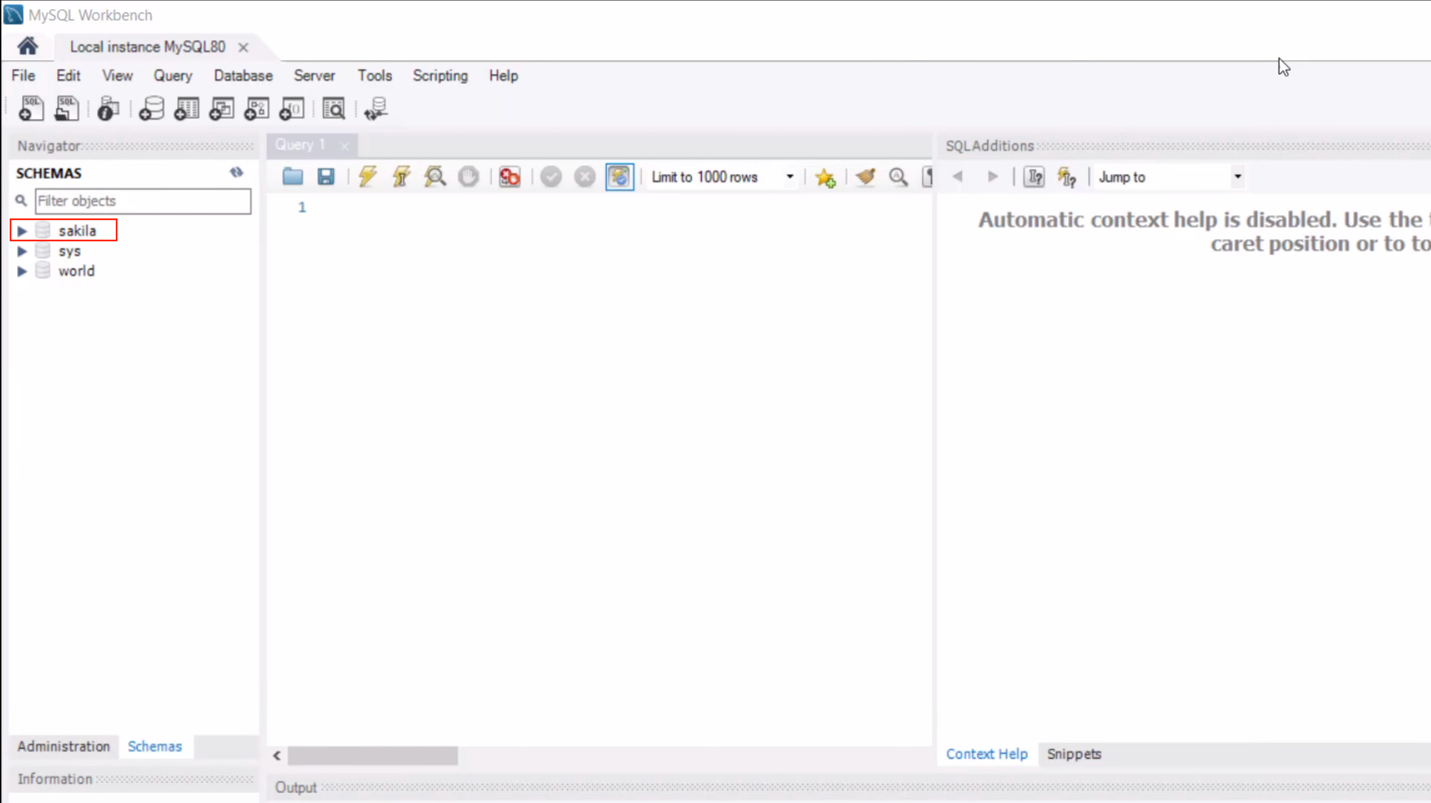Save the script to a file
Viewport: 1431px width, 803px height.
click(x=326, y=177)
